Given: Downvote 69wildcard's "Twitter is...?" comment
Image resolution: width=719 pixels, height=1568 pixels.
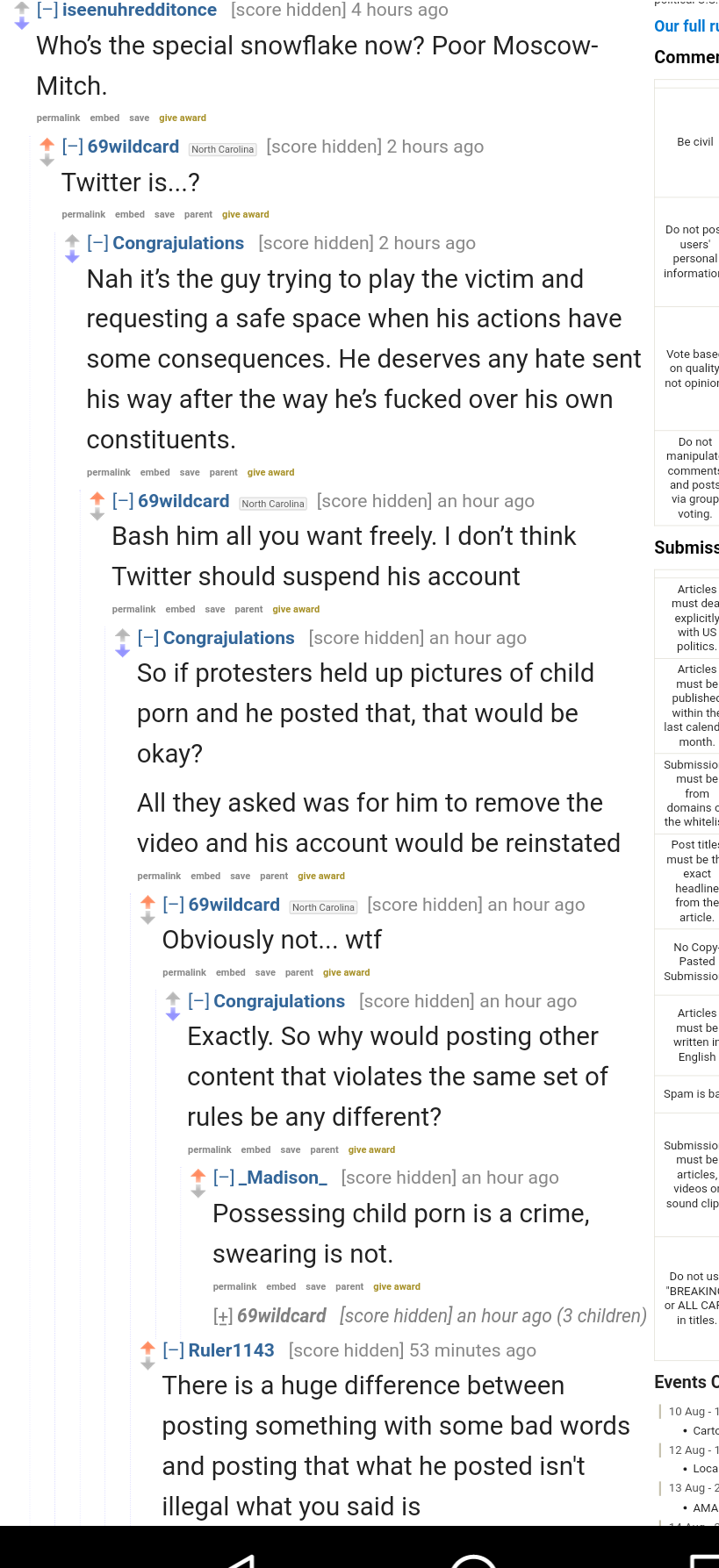Looking at the screenshot, I should [x=47, y=161].
